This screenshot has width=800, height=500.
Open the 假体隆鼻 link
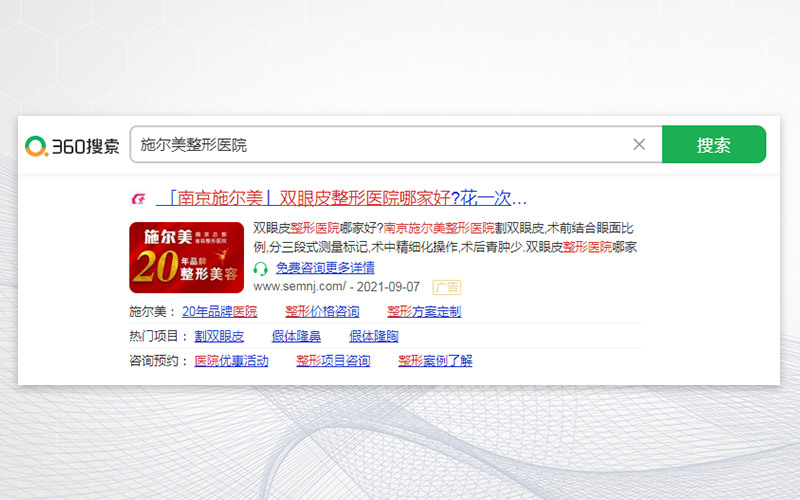point(296,336)
